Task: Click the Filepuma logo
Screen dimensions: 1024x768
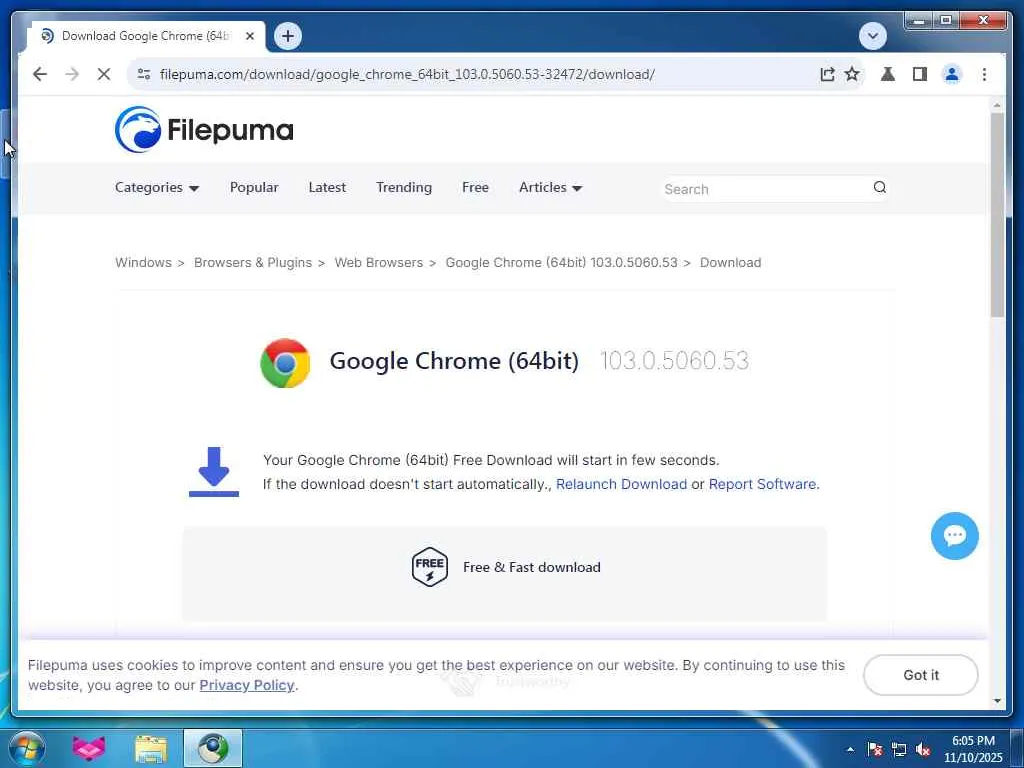Action: coord(204,129)
